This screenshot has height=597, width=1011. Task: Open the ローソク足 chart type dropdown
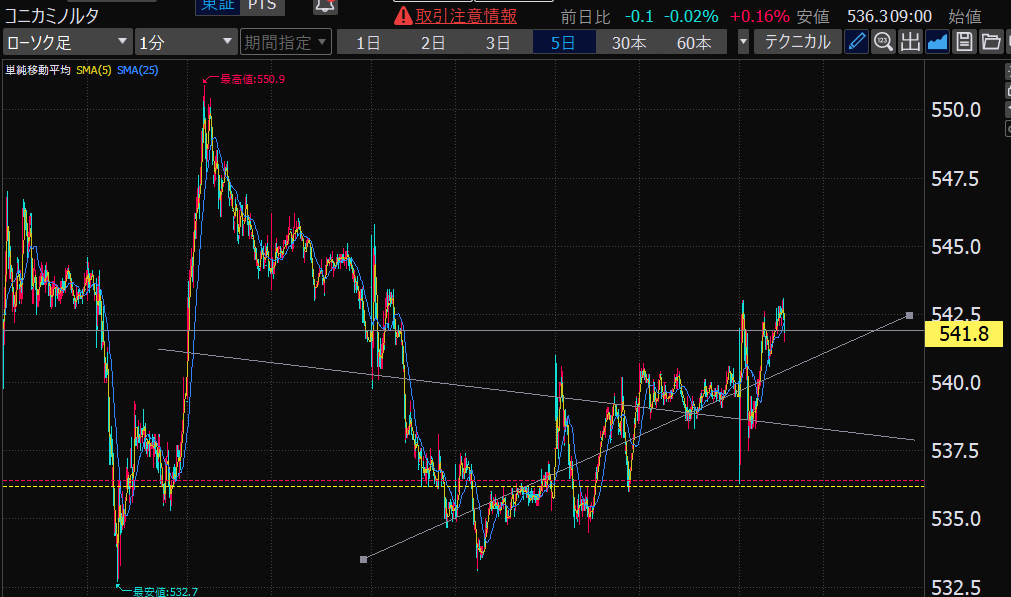pos(67,42)
